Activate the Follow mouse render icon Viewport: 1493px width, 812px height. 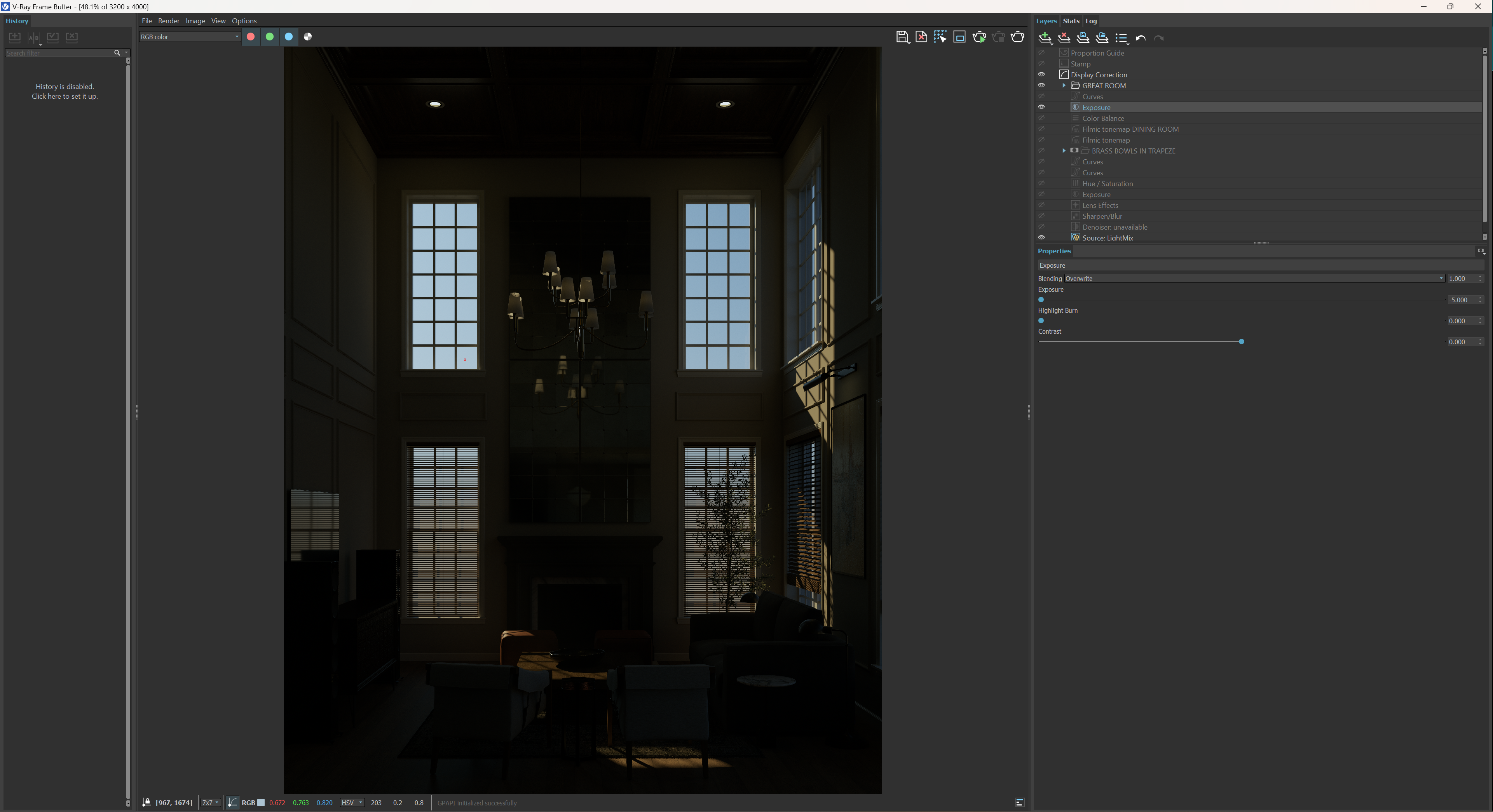[940, 37]
